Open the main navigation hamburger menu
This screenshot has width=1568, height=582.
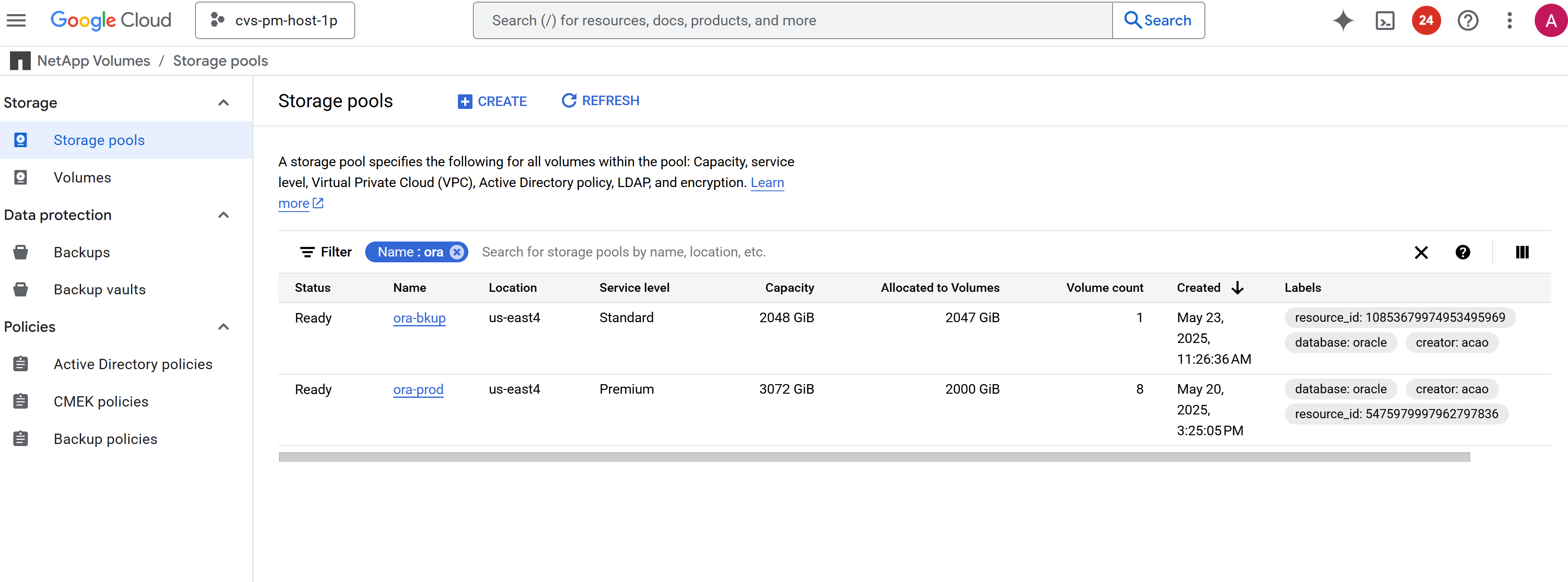(17, 20)
